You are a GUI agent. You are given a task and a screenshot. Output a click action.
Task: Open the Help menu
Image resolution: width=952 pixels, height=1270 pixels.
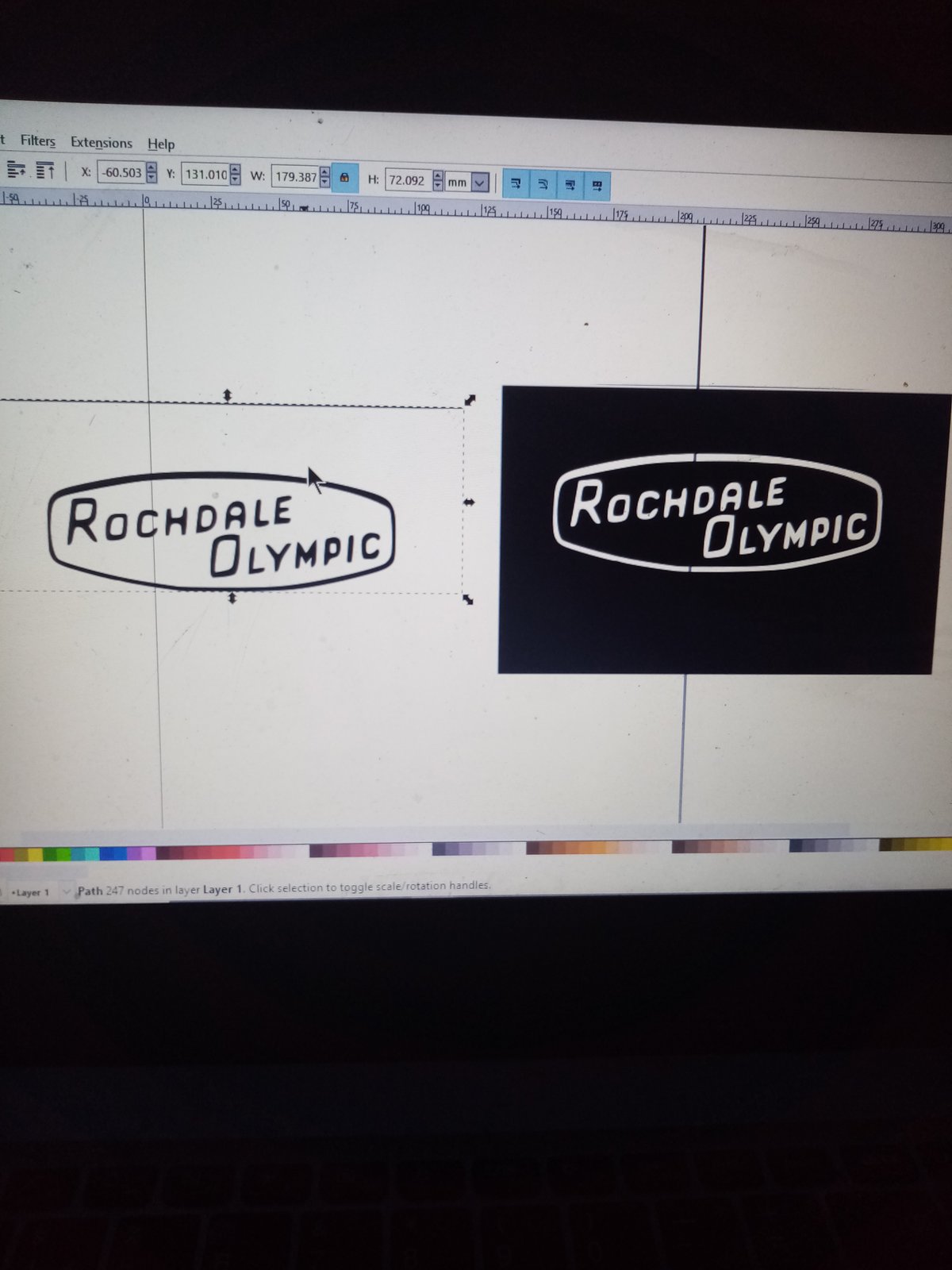click(161, 144)
